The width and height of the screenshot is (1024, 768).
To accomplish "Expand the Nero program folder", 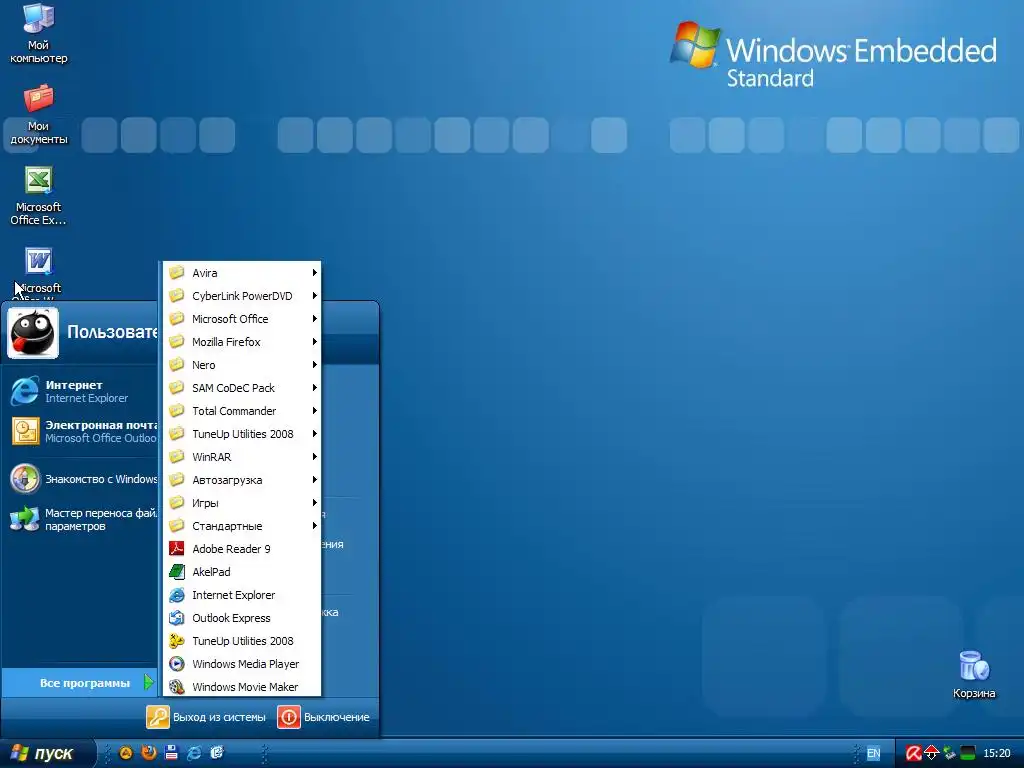I will pos(242,364).
